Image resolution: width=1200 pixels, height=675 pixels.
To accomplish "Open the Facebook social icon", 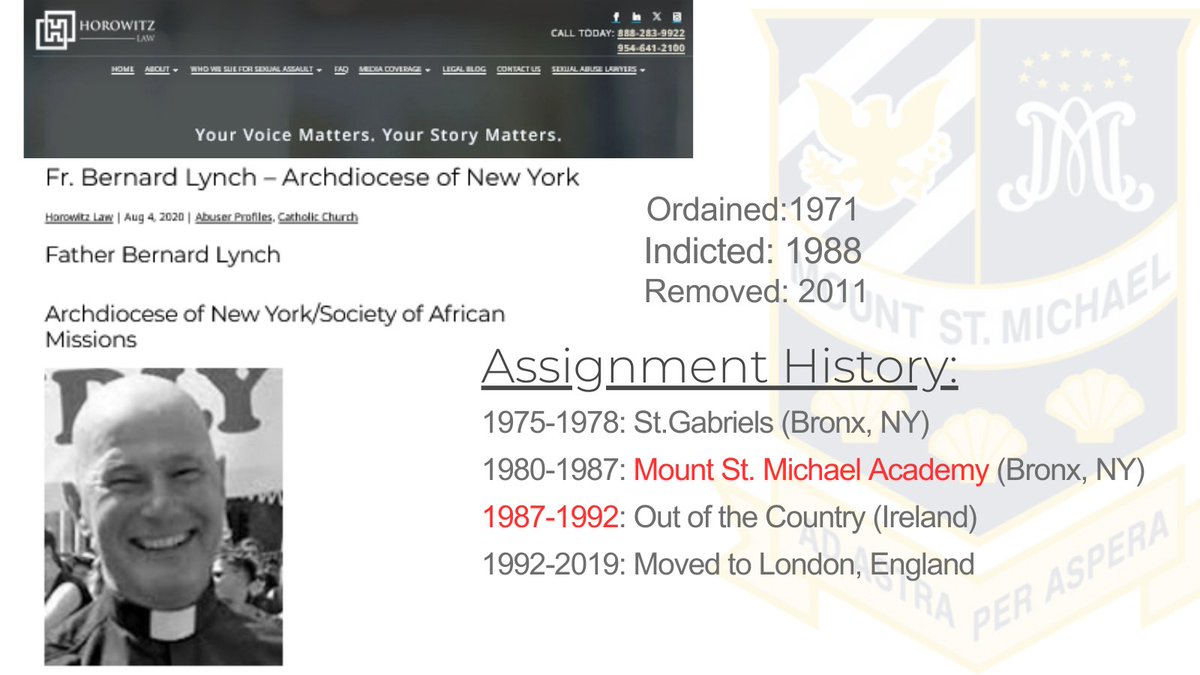I will click(617, 17).
